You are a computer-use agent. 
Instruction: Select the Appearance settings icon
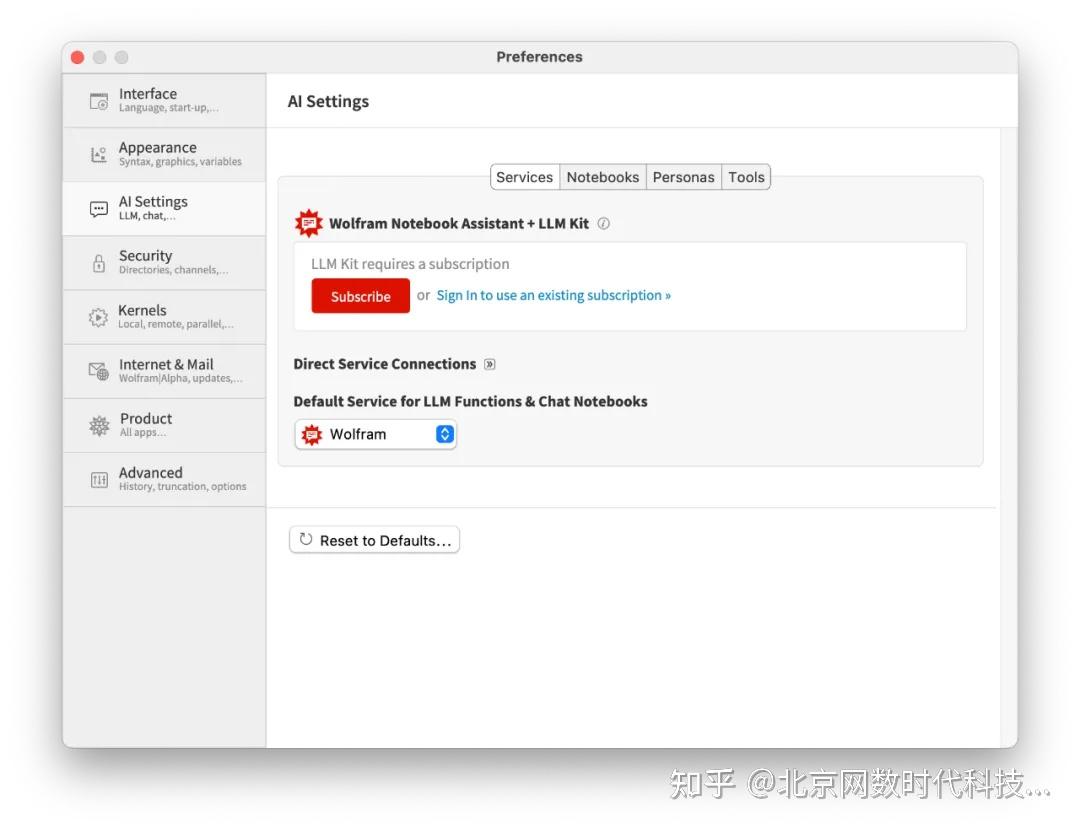(x=97, y=153)
